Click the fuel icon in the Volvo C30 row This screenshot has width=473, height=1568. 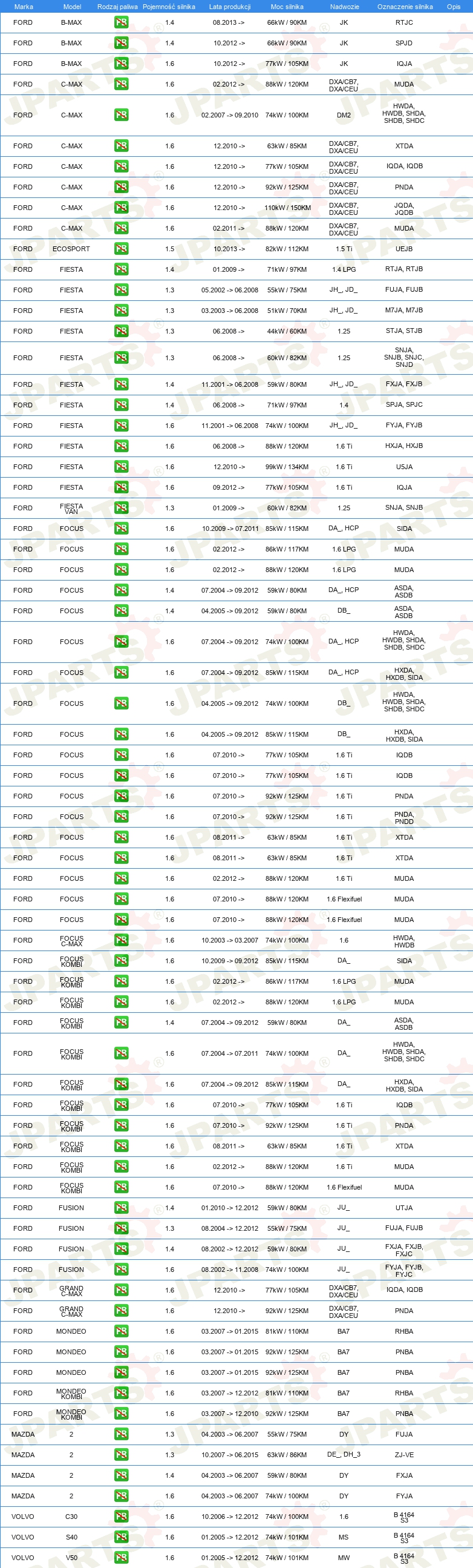click(122, 1517)
